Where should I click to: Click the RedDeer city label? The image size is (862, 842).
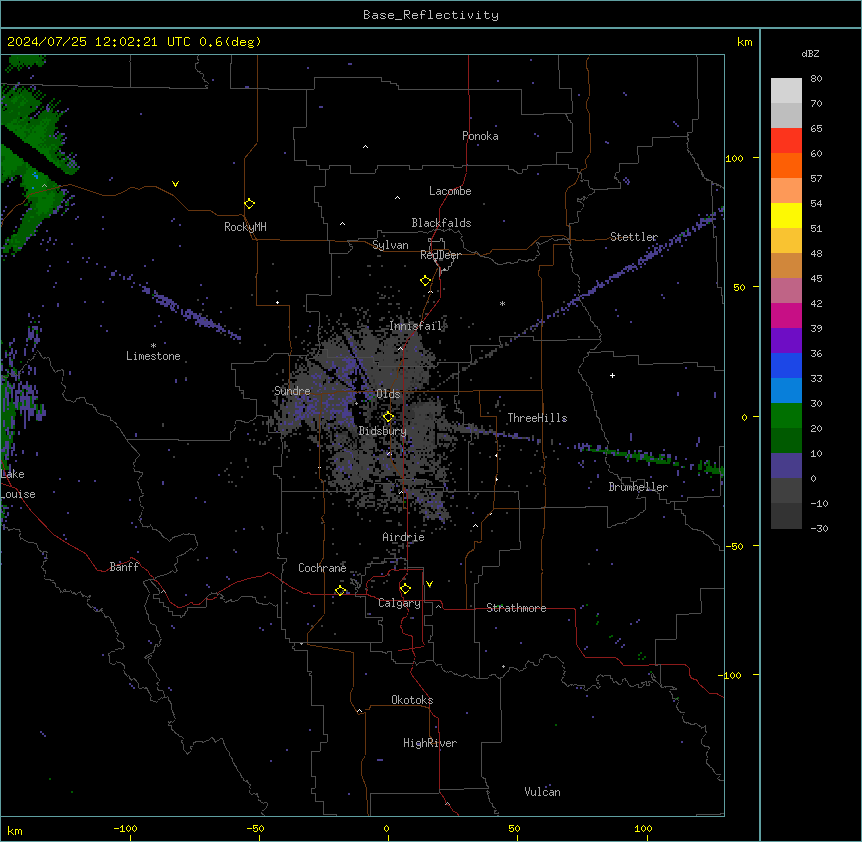pos(440,255)
